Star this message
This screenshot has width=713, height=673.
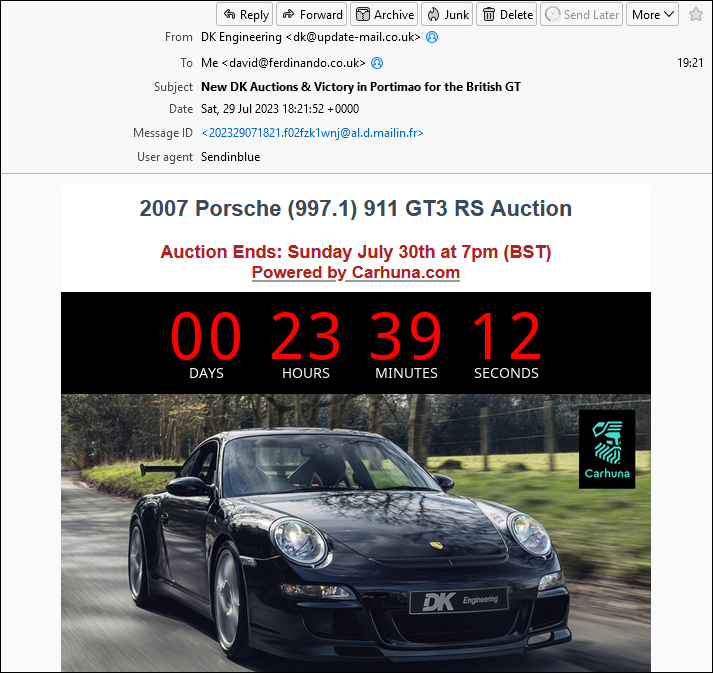click(696, 15)
